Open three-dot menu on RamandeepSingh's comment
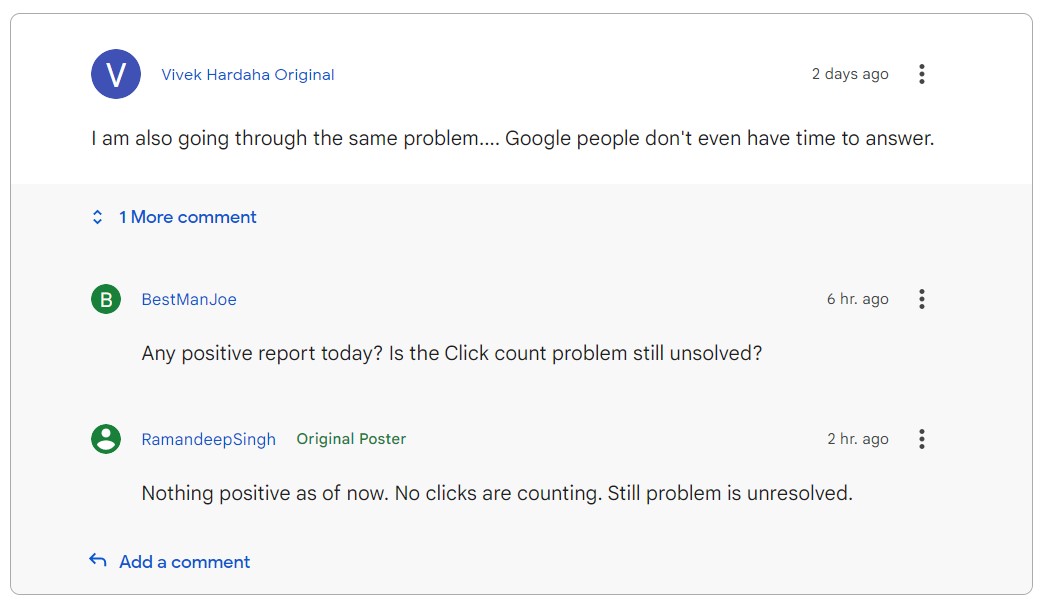Screen dimensions: 1063x612 coord(921,439)
